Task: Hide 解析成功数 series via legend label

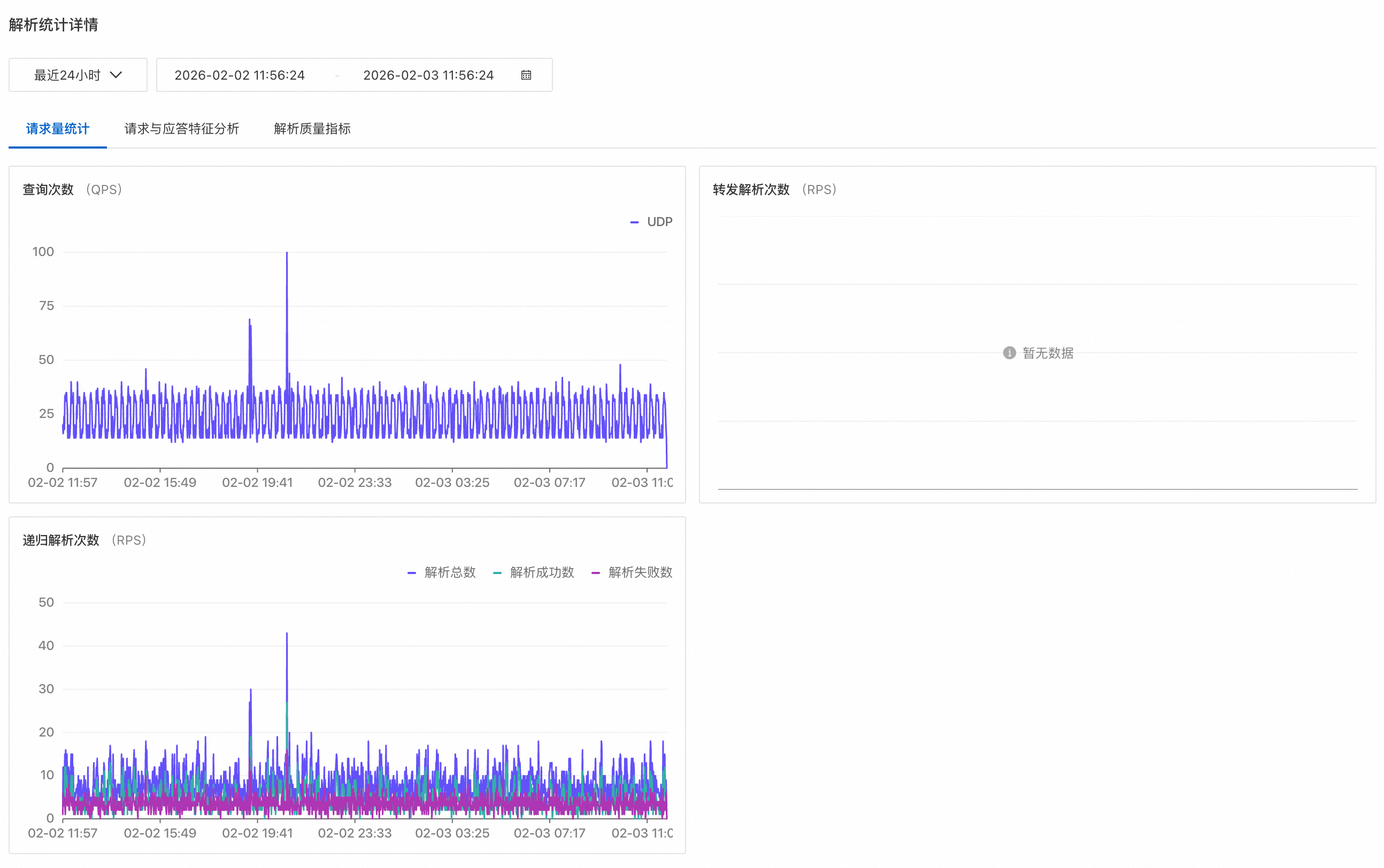Action: [542, 572]
